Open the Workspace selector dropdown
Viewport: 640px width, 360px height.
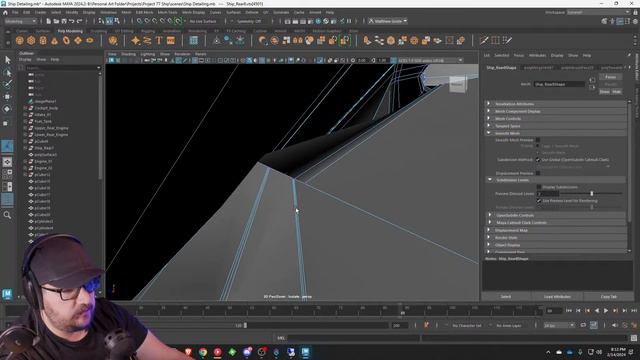coord(598,12)
